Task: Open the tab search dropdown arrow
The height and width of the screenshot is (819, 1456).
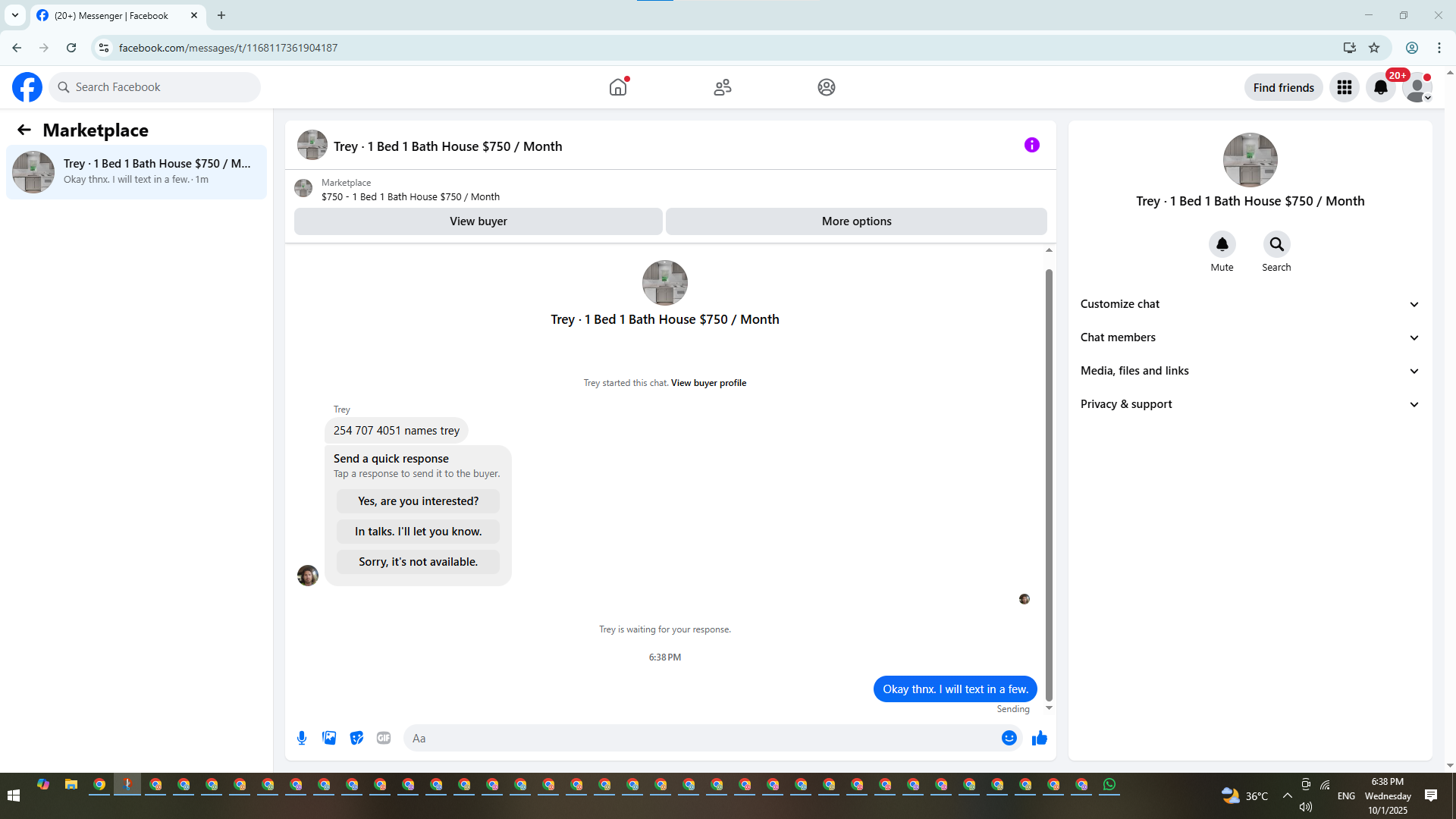Action: point(15,15)
